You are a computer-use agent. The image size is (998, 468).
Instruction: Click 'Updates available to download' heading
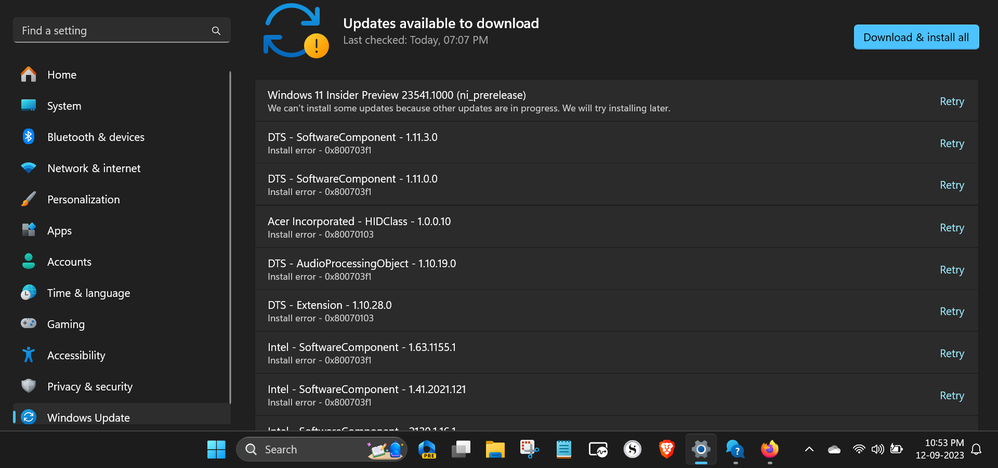(x=441, y=24)
